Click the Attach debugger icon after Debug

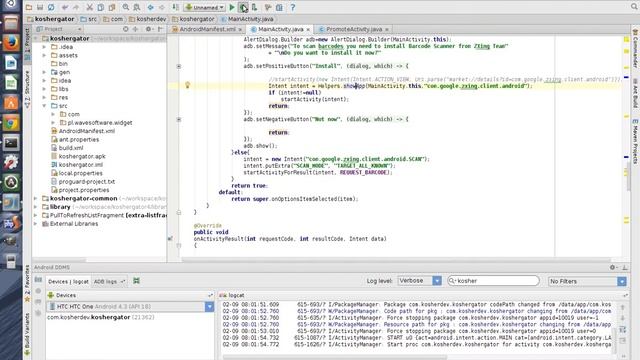[254, 7]
